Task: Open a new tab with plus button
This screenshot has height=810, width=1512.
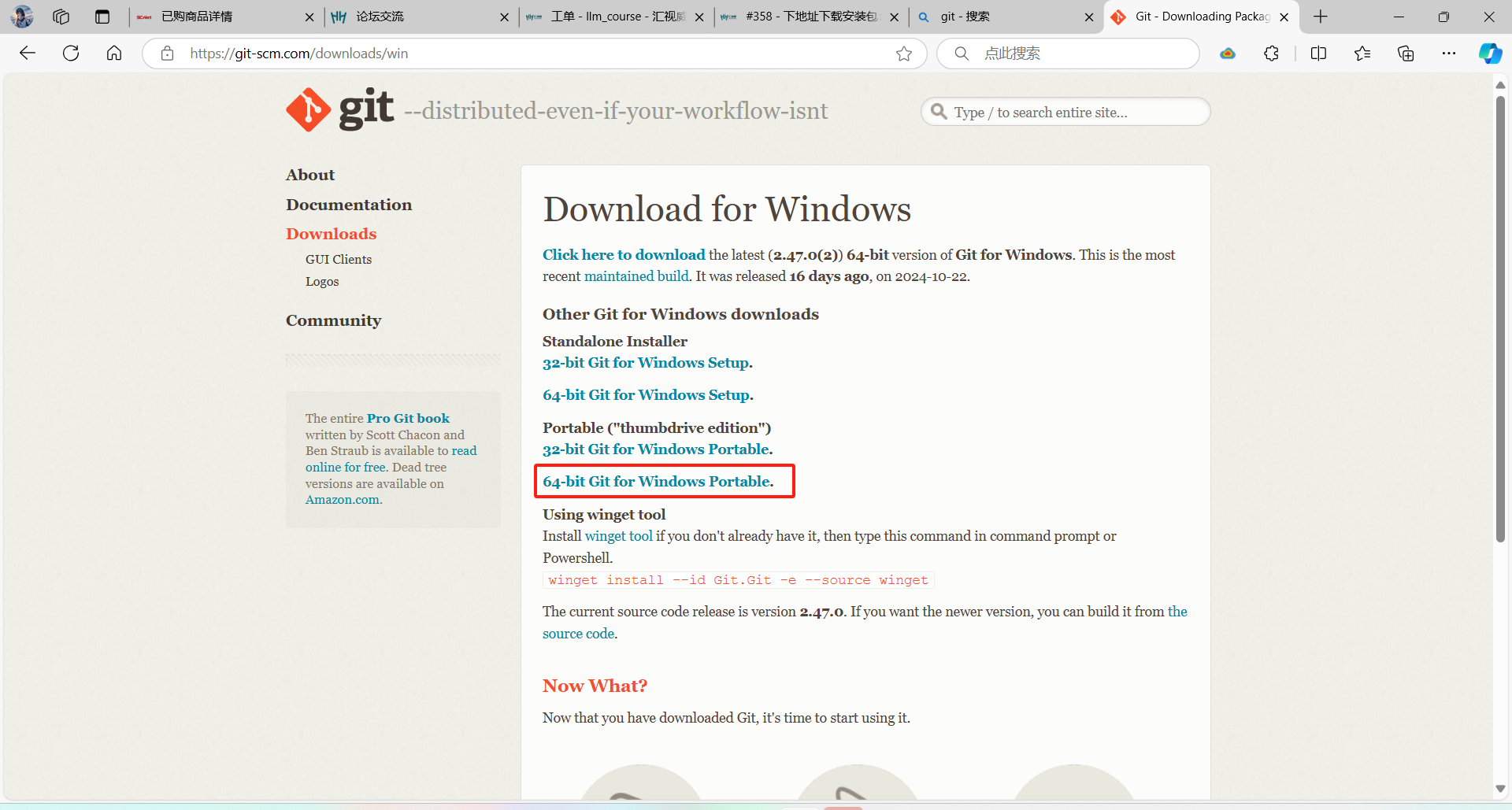Action: click(x=1321, y=17)
